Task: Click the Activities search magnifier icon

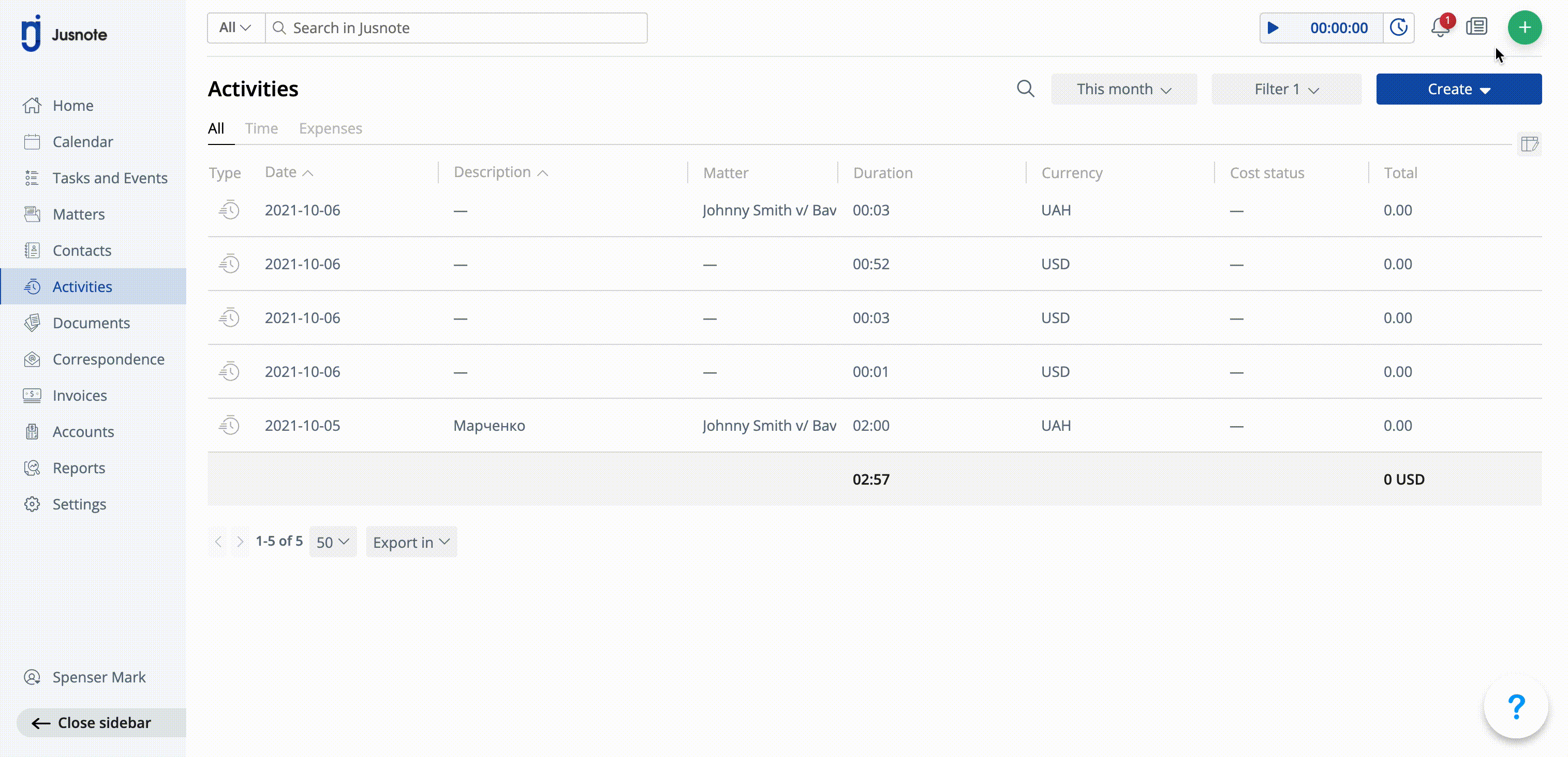Action: click(1026, 89)
